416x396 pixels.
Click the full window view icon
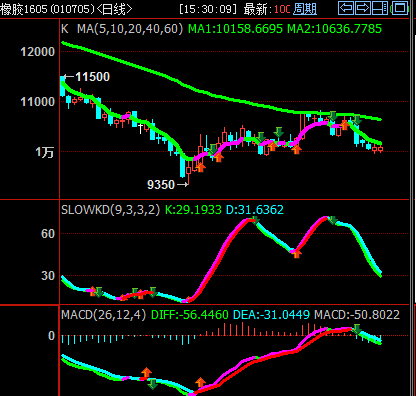[x=400, y=8]
